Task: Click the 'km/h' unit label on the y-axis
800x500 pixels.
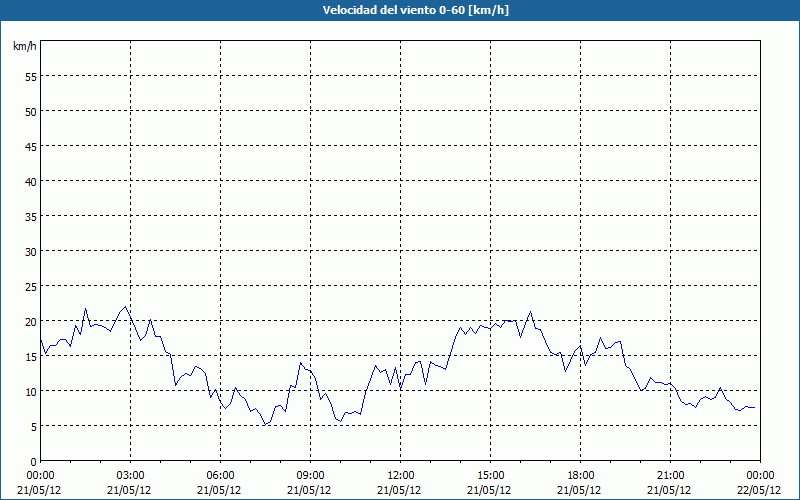Action: pos(24,46)
